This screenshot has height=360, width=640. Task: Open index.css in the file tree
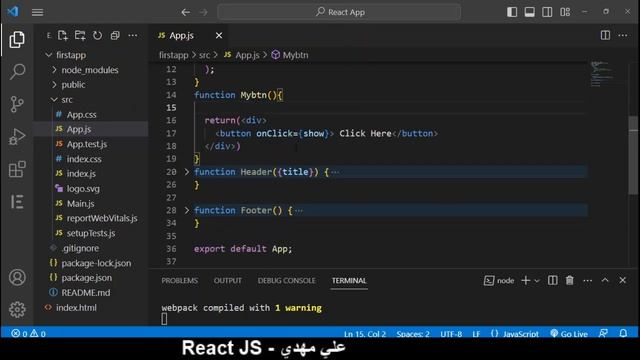pos(84,159)
